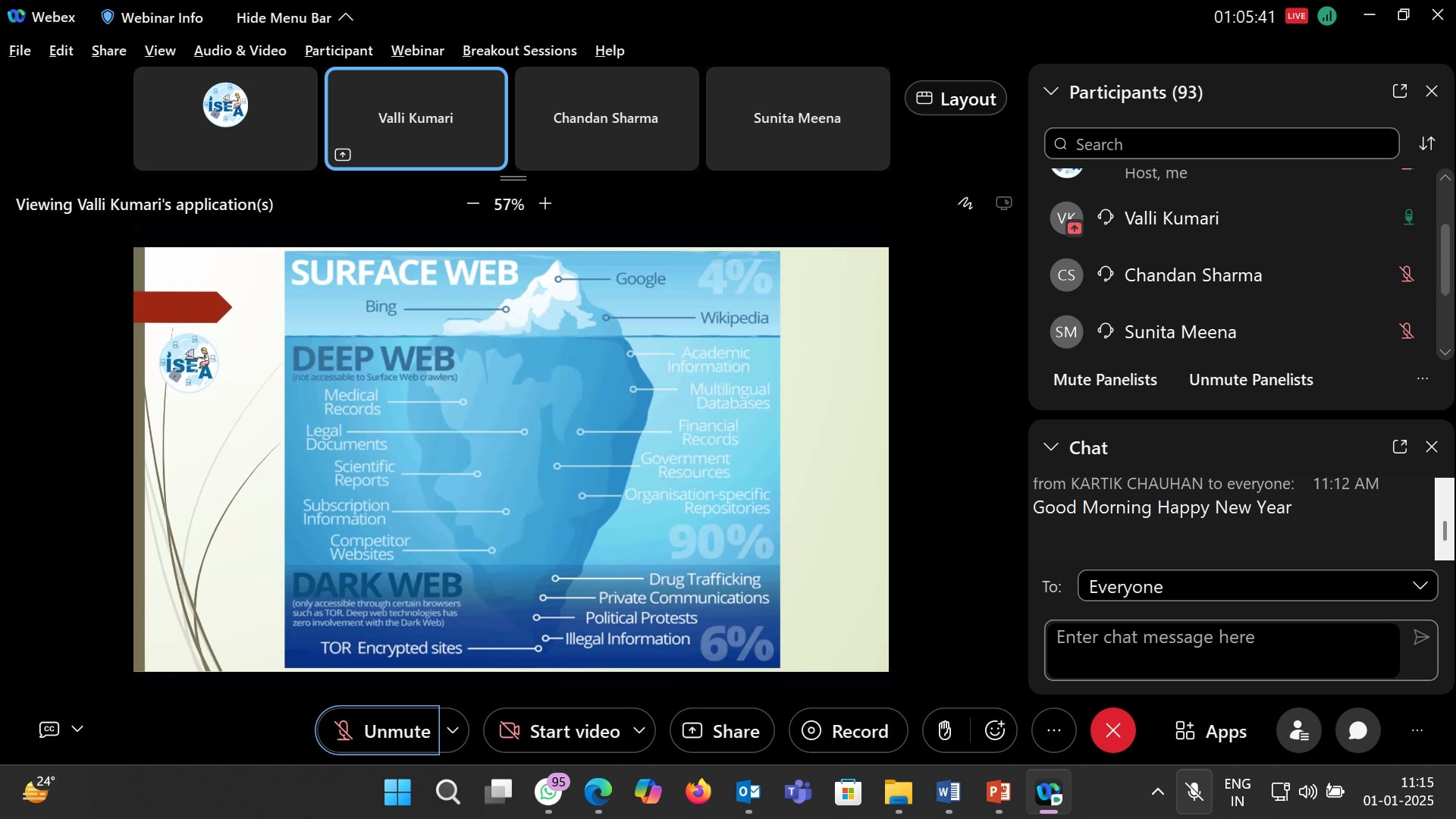Viewport: 1456px width, 819px height.
Task: Click the zoom in plus button
Action: [x=545, y=204]
